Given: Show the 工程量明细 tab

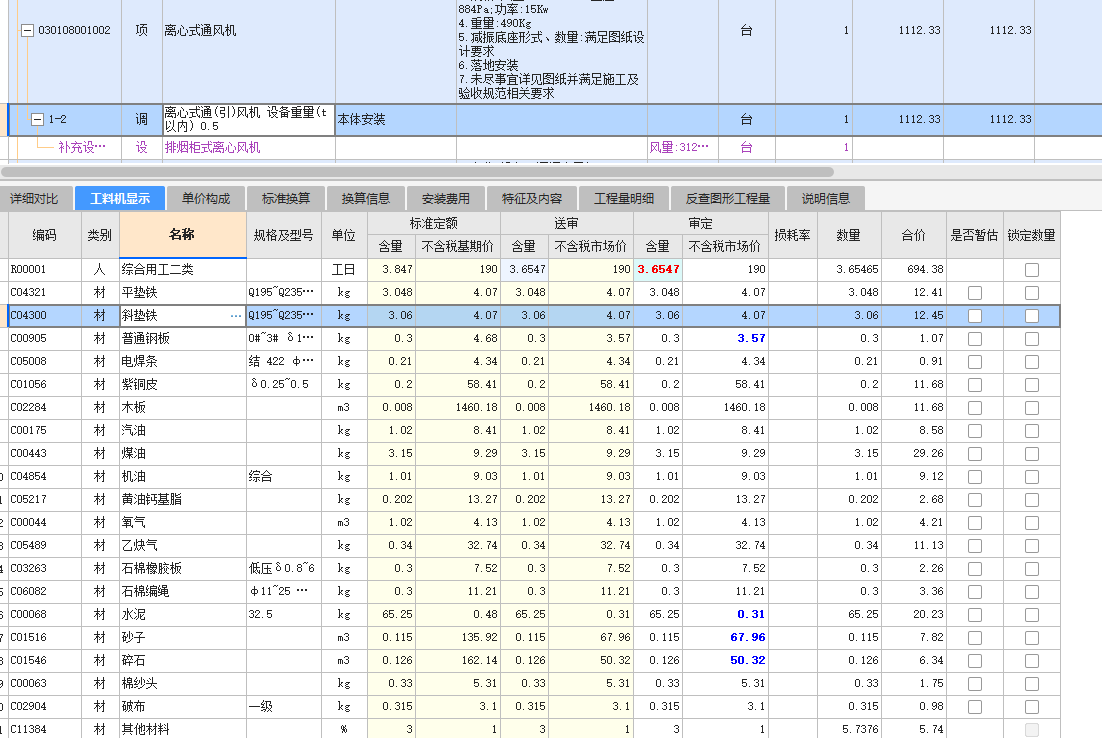Looking at the screenshot, I should pos(624,199).
